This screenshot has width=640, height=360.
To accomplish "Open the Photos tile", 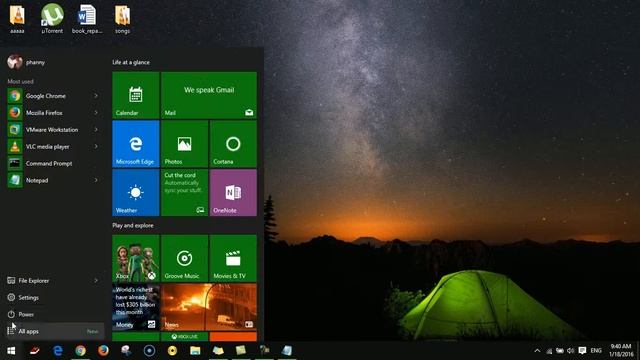I will 184,144.
